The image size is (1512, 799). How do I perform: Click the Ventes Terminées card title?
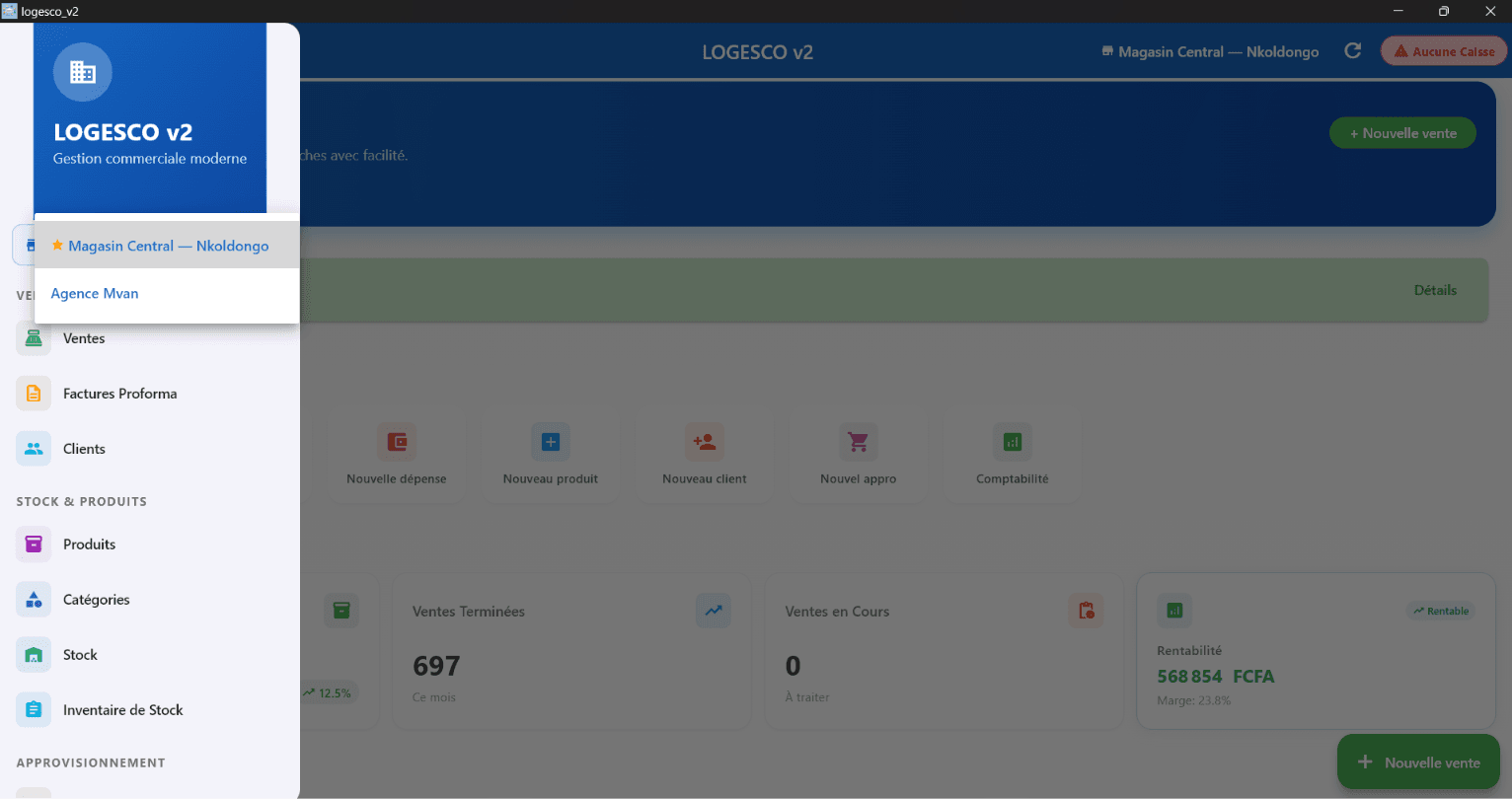[x=469, y=612]
